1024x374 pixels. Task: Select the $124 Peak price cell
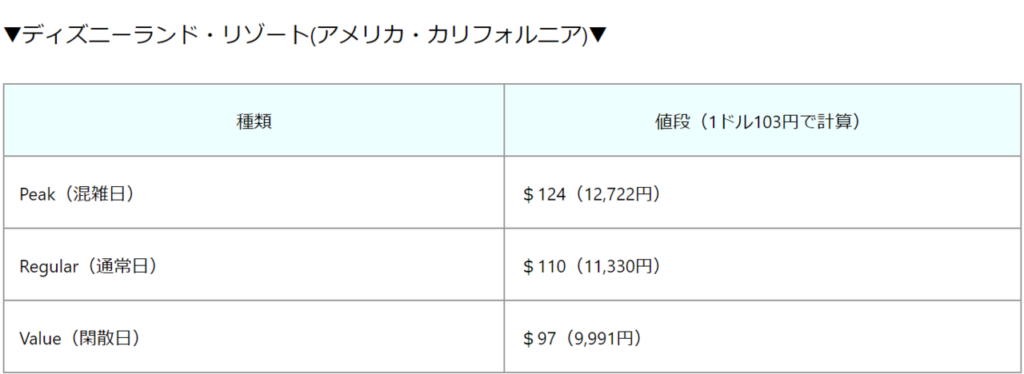[x=762, y=193]
